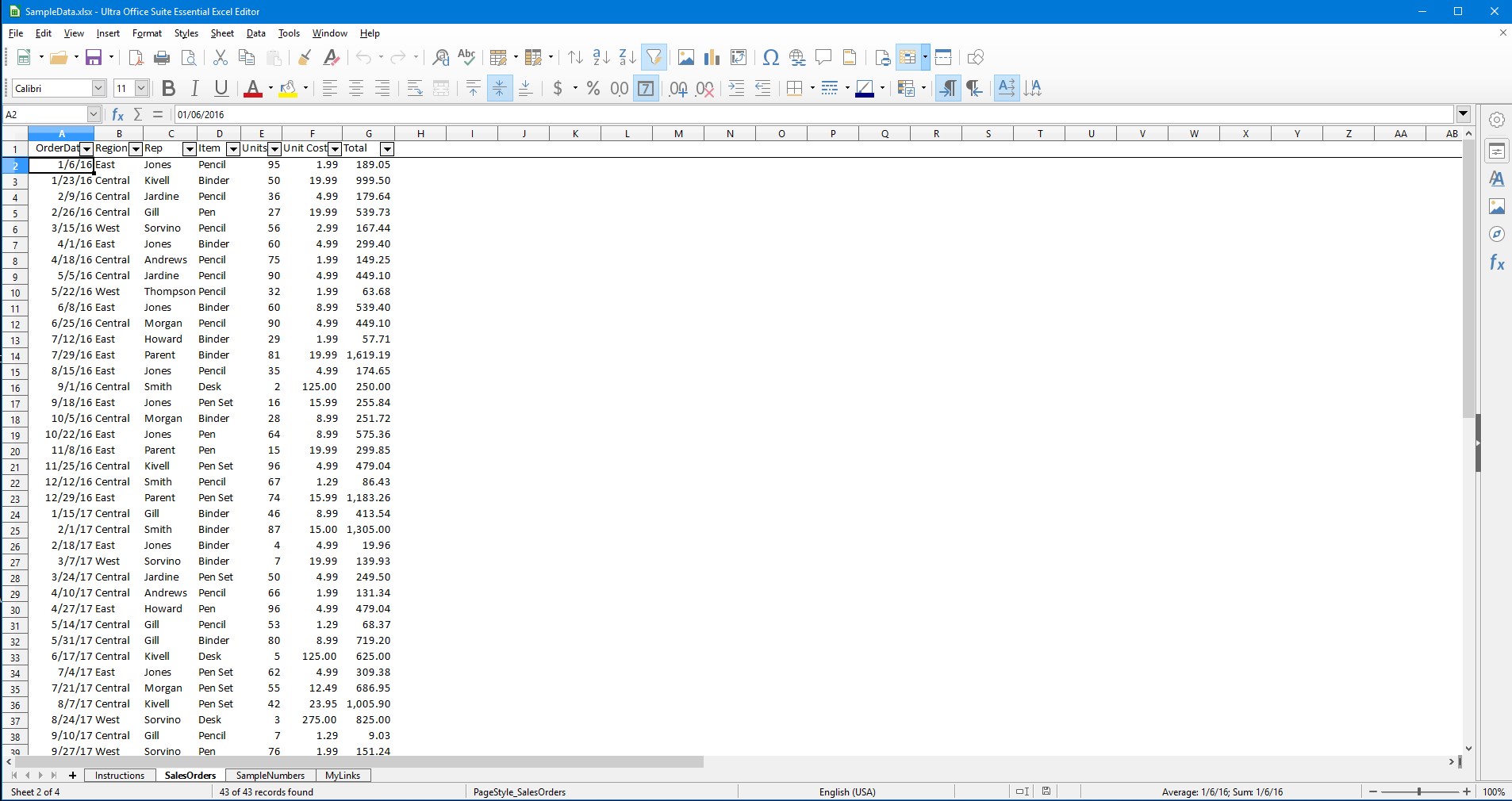Open sidebar Navigator compass icon
The image size is (1512, 801).
(x=1497, y=234)
